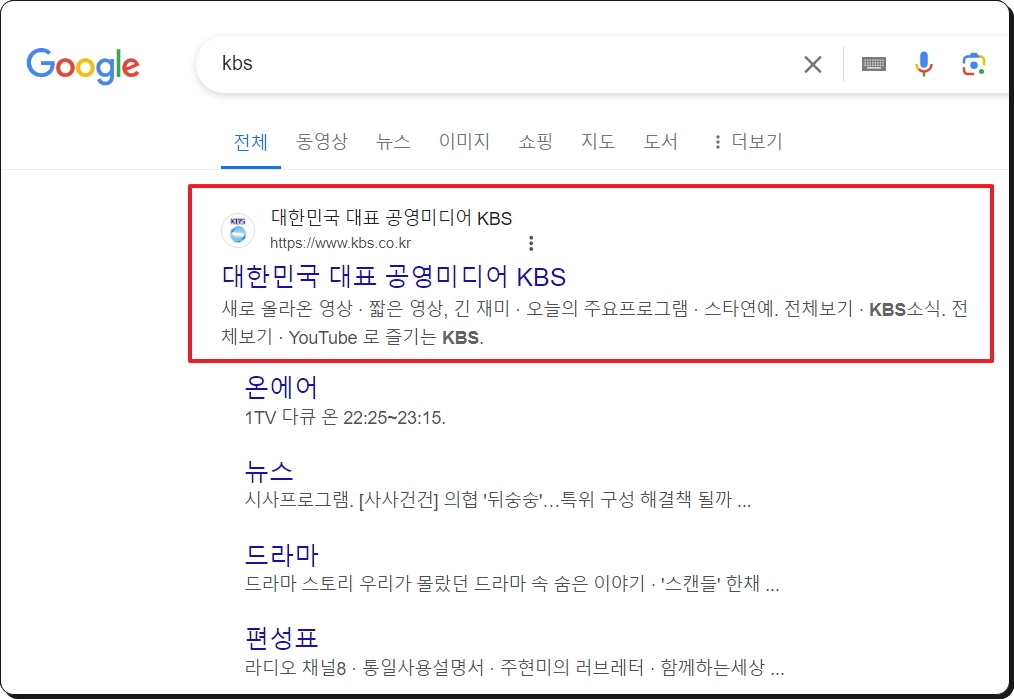Open the 쇼핑 tab
The height and width of the screenshot is (699, 1014).
(x=535, y=141)
